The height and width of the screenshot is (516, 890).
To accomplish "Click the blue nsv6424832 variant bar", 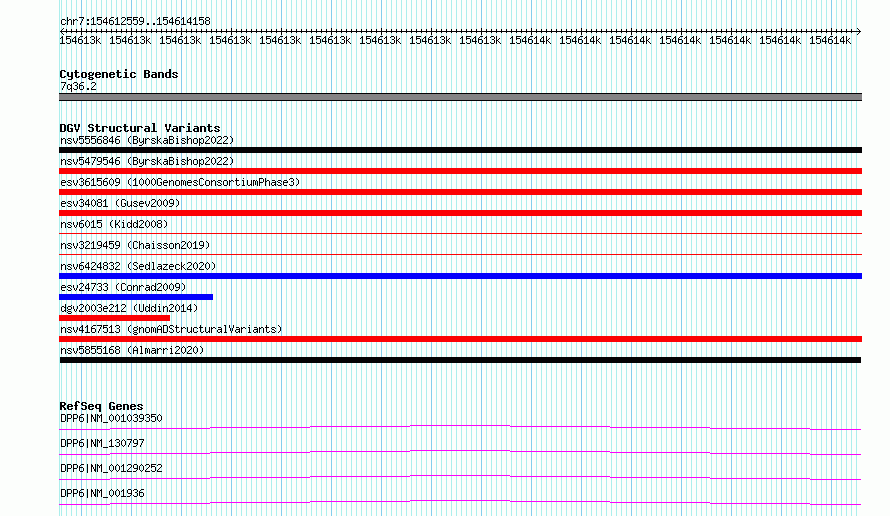I will pos(460,276).
